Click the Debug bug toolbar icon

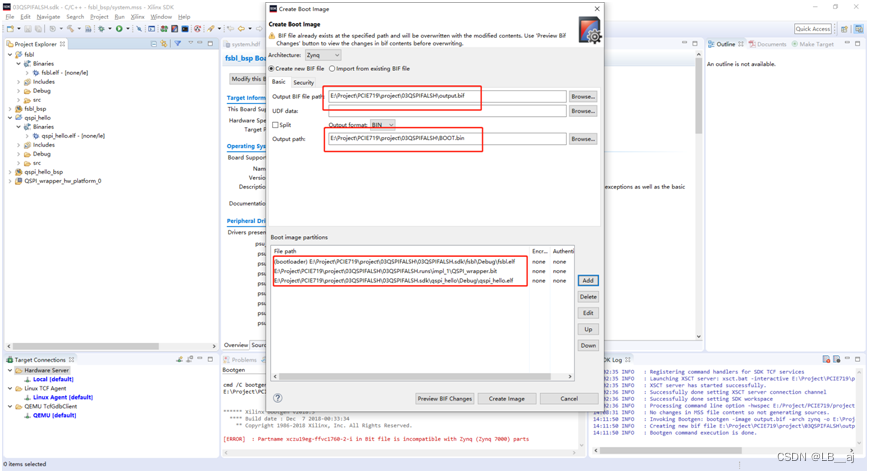(101, 29)
